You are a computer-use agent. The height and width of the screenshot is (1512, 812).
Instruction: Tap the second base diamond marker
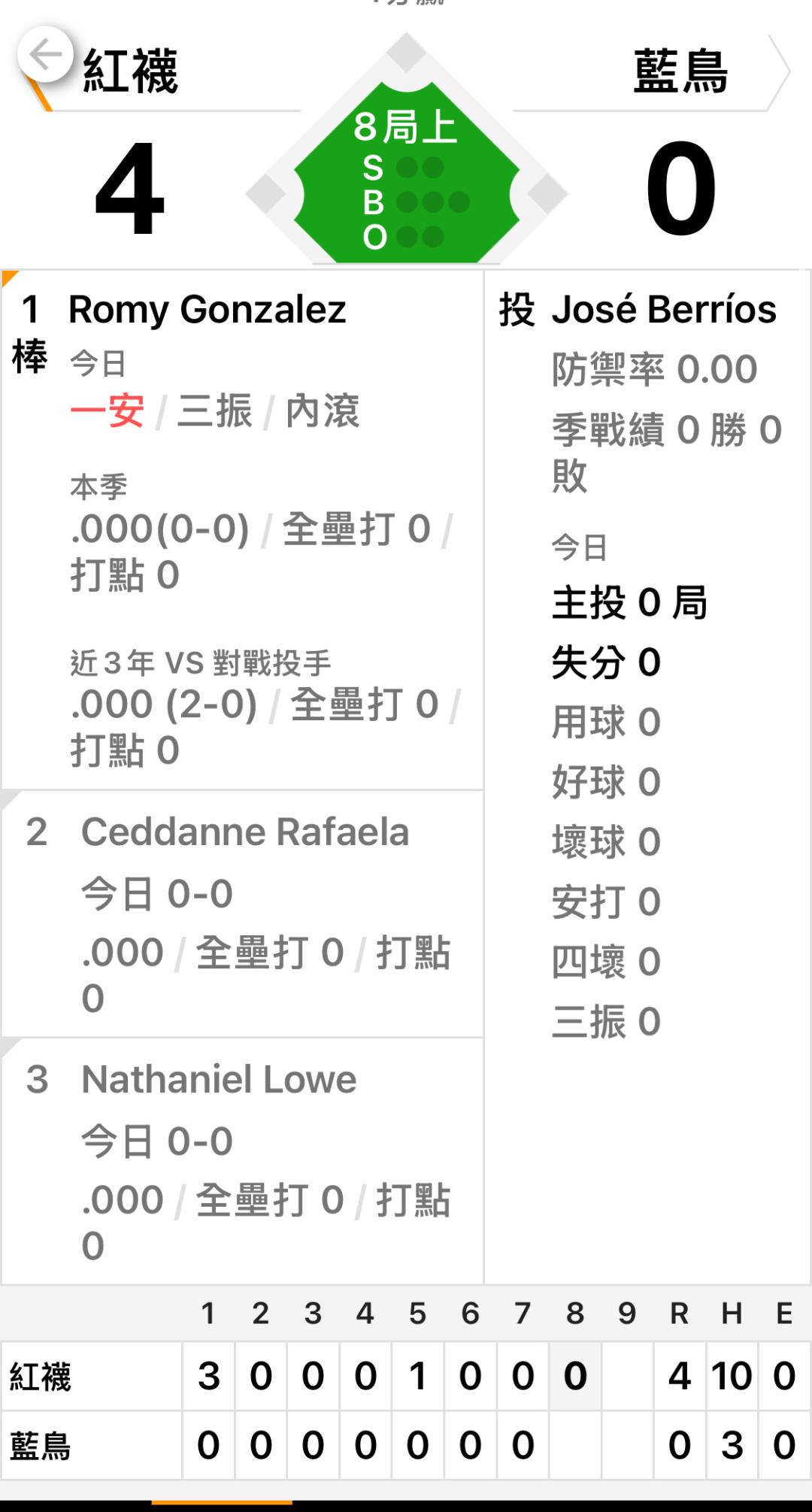coord(407,53)
